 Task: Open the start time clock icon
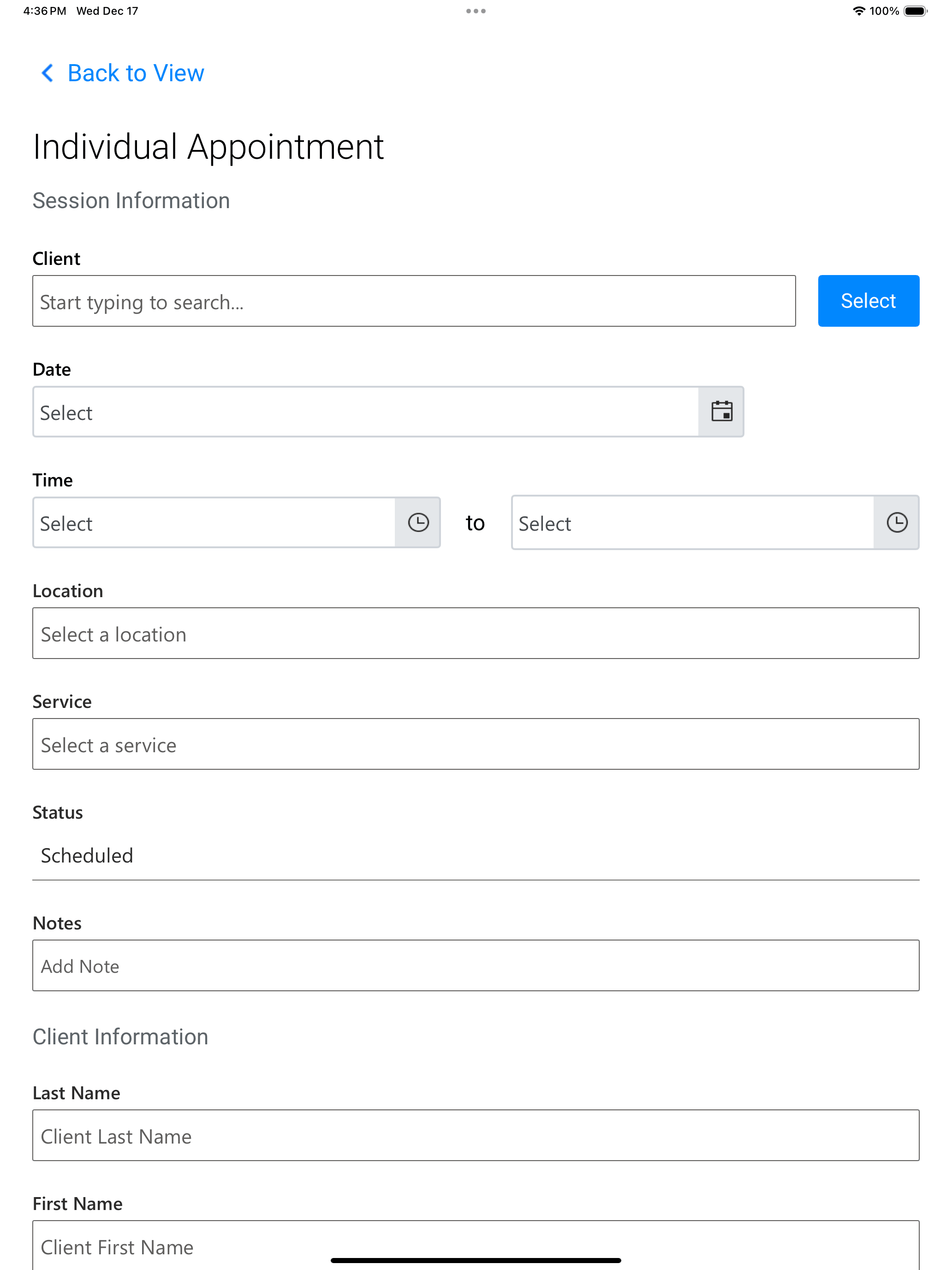(418, 522)
